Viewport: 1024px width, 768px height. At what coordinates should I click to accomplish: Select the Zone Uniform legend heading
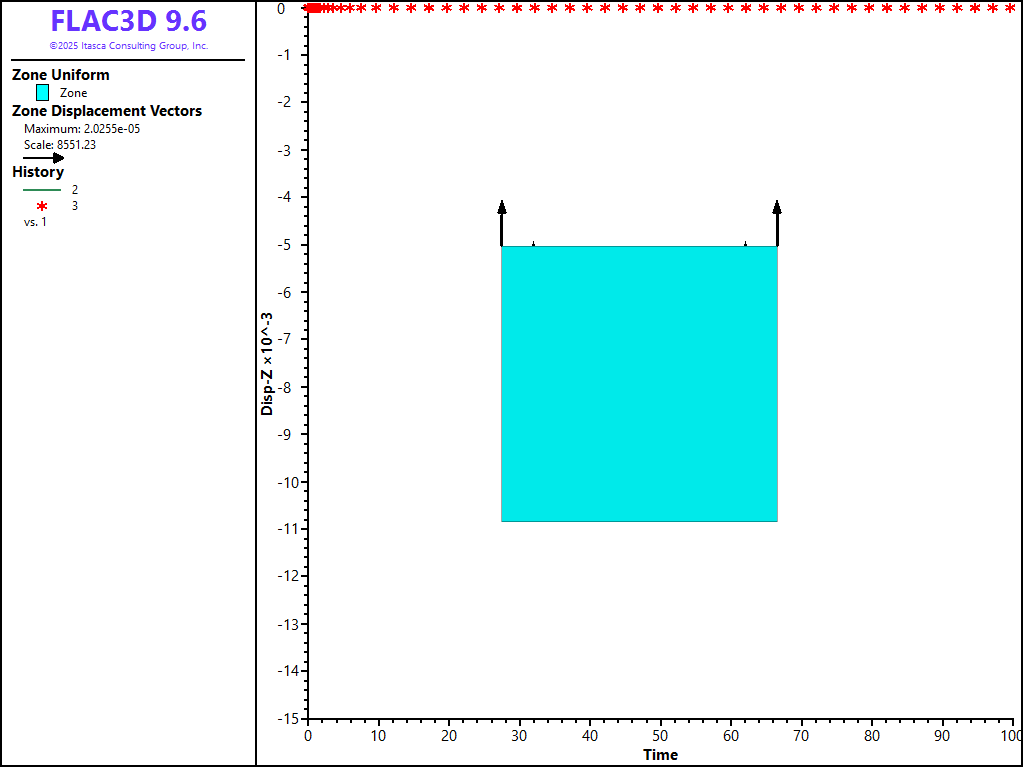pyautogui.click(x=61, y=75)
